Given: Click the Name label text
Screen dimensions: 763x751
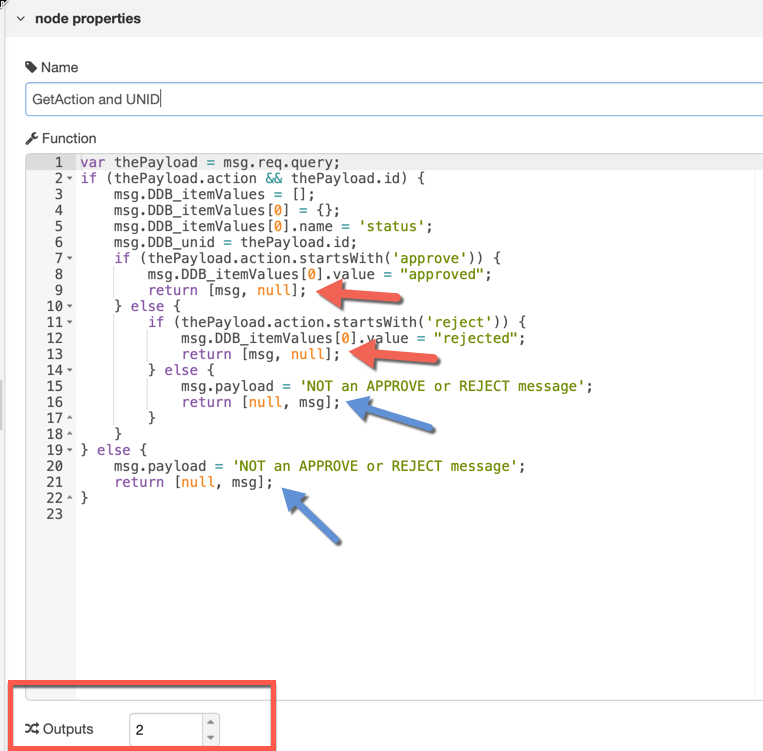Looking at the screenshot, I should point(59,67).
